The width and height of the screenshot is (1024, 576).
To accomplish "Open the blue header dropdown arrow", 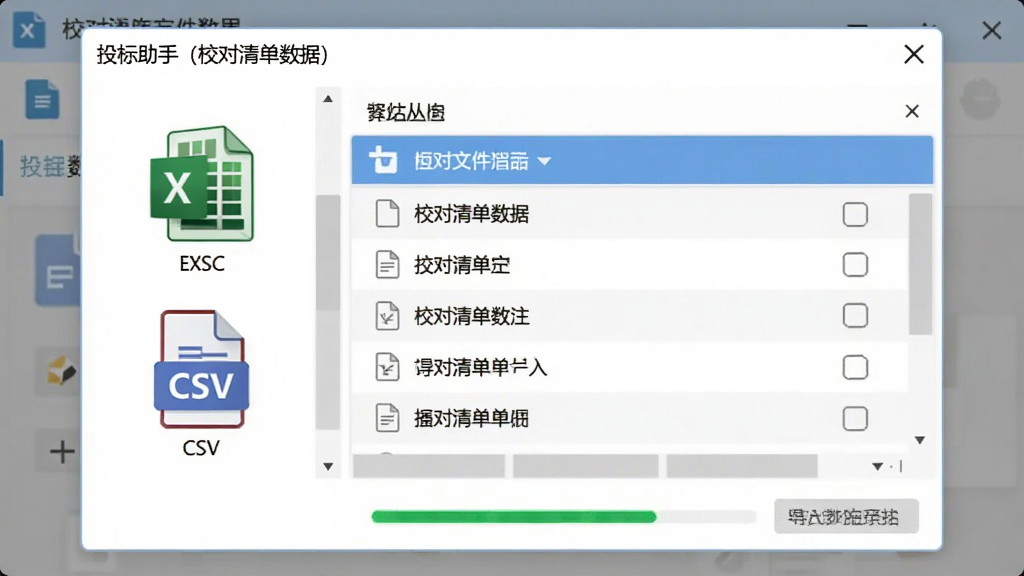I will (544, 161).
